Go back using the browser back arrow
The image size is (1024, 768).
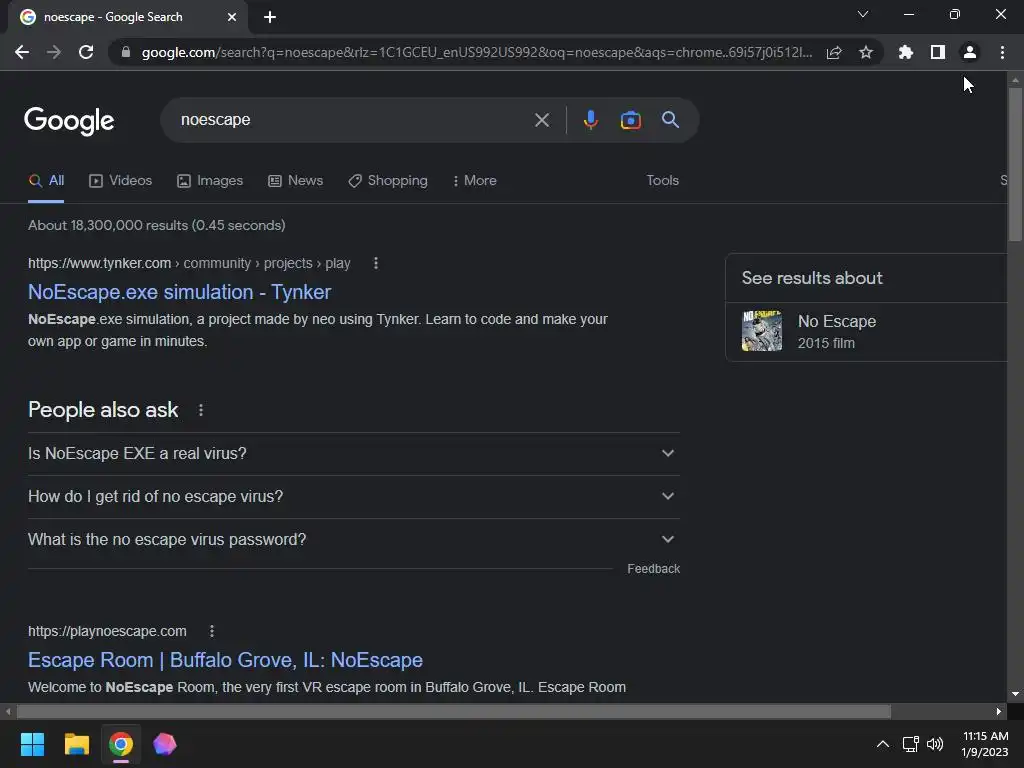tap(22, 52)
